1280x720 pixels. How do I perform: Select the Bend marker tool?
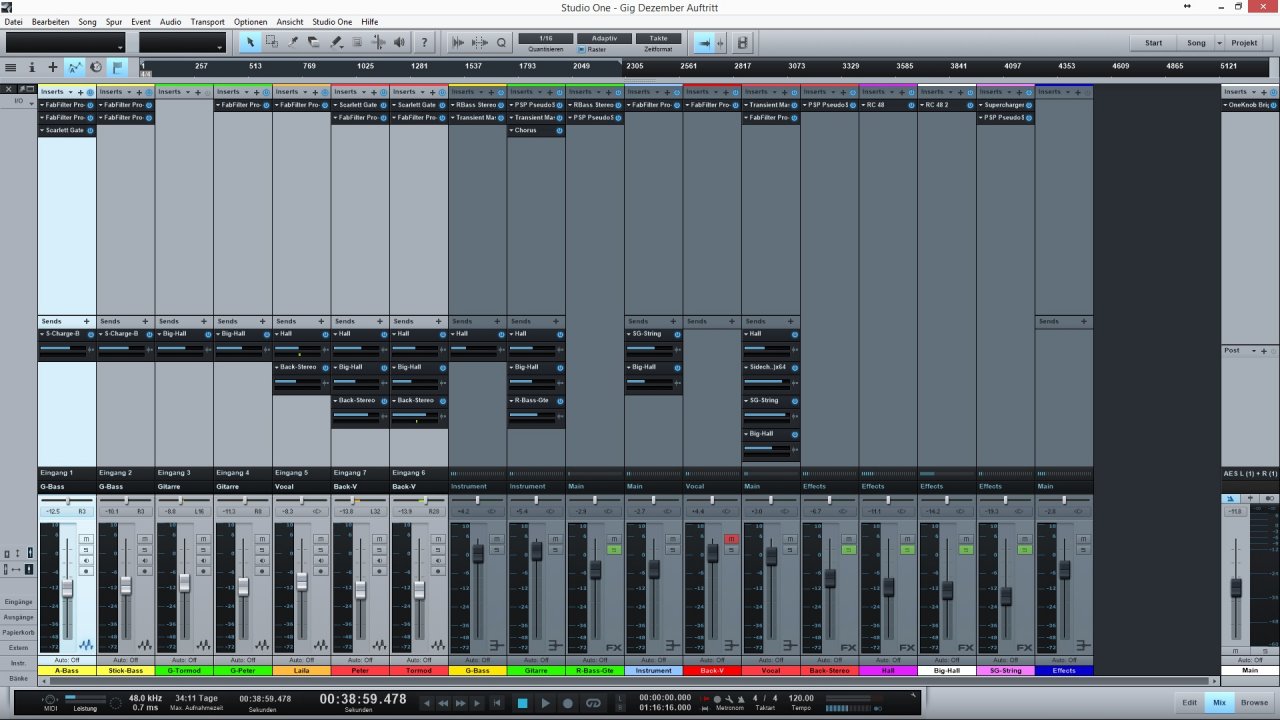coord(378,42)
